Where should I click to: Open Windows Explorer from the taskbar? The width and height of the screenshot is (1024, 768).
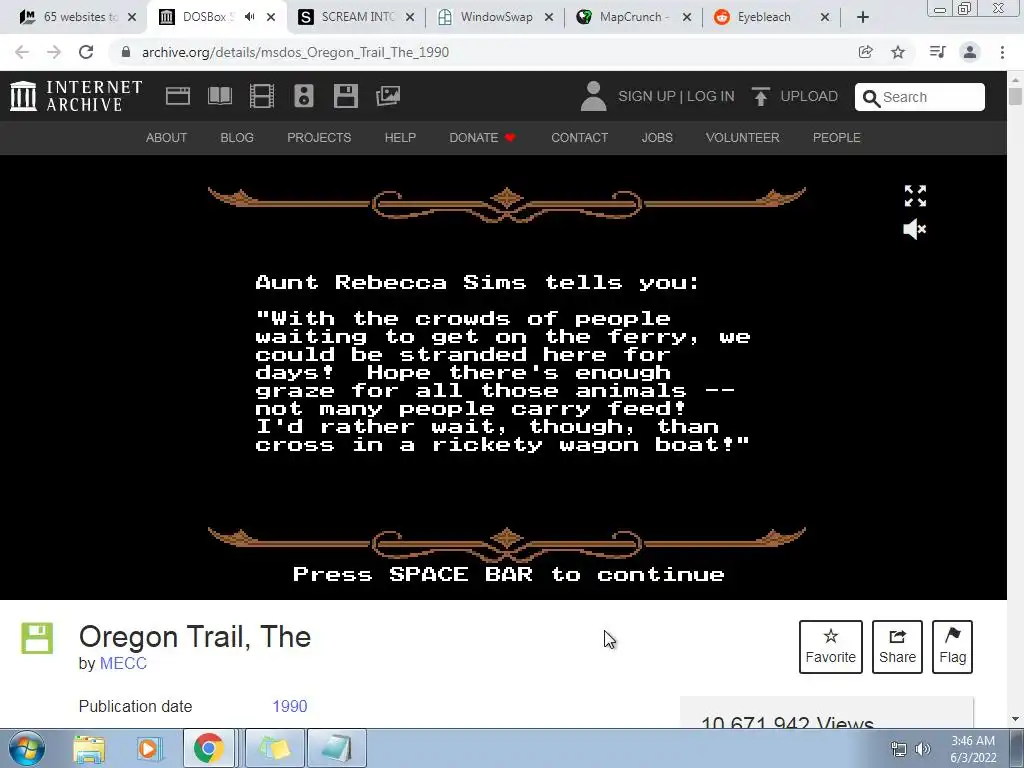[x=89, y=748]
